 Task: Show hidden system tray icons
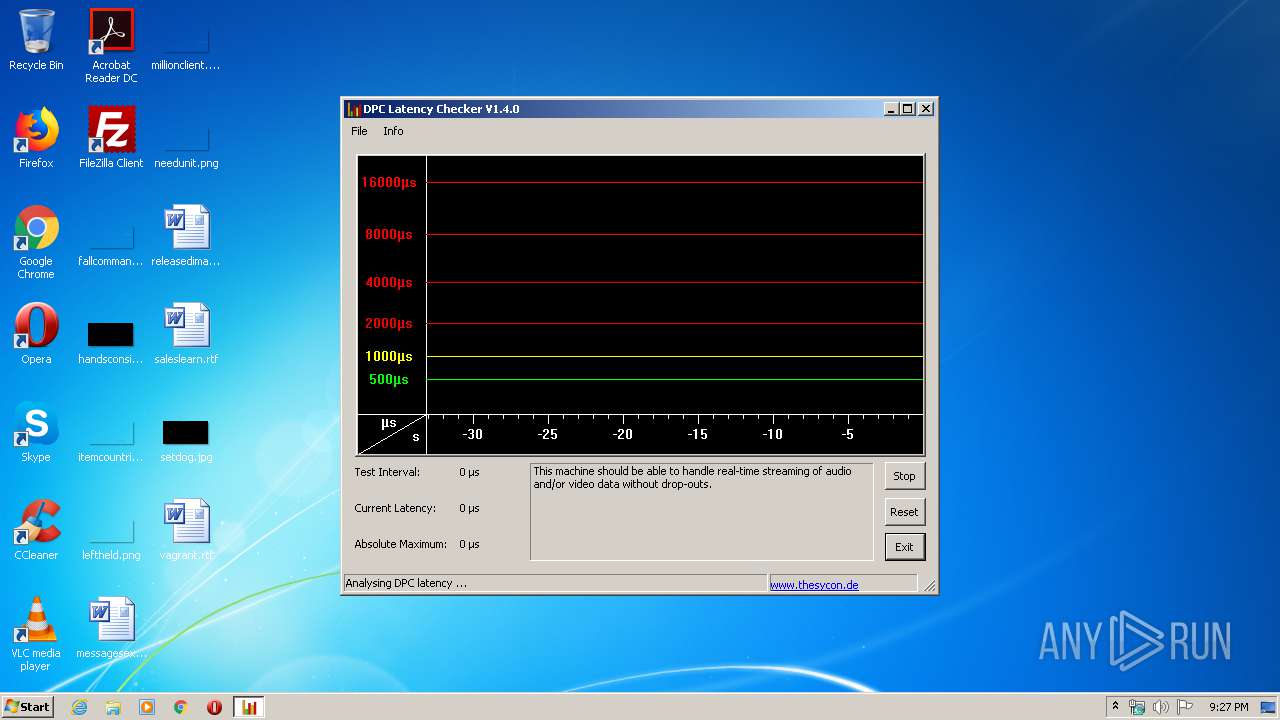click(1115, 707)
